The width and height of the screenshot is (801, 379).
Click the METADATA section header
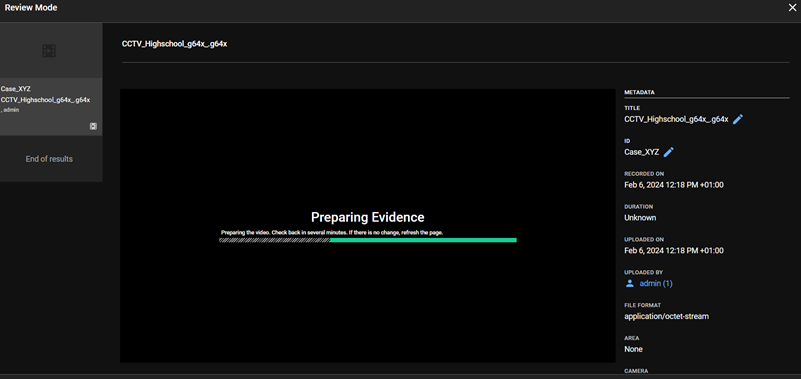pyautogui.click(x=640, y=92)
